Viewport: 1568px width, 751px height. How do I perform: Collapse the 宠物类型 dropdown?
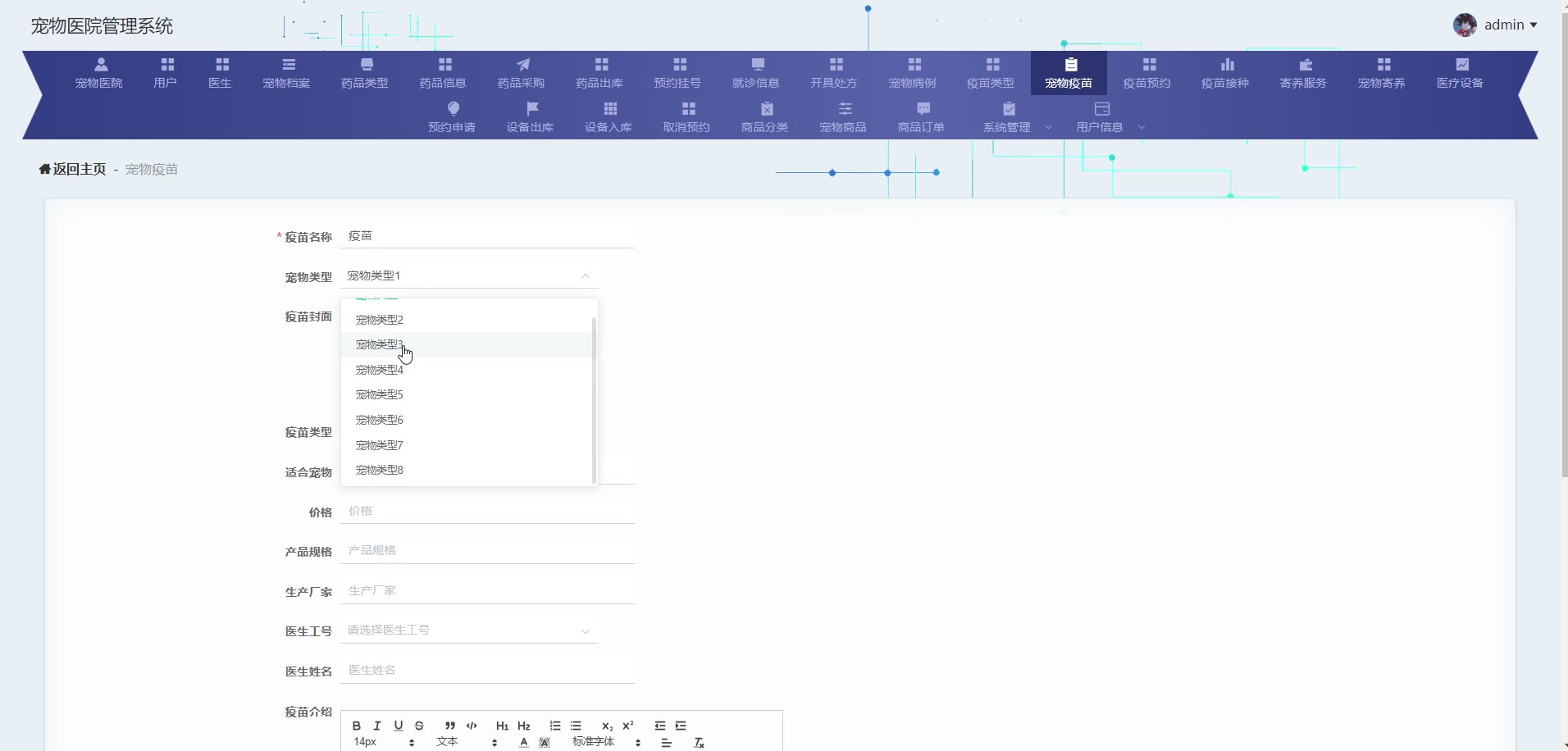(x=586, y=276)
